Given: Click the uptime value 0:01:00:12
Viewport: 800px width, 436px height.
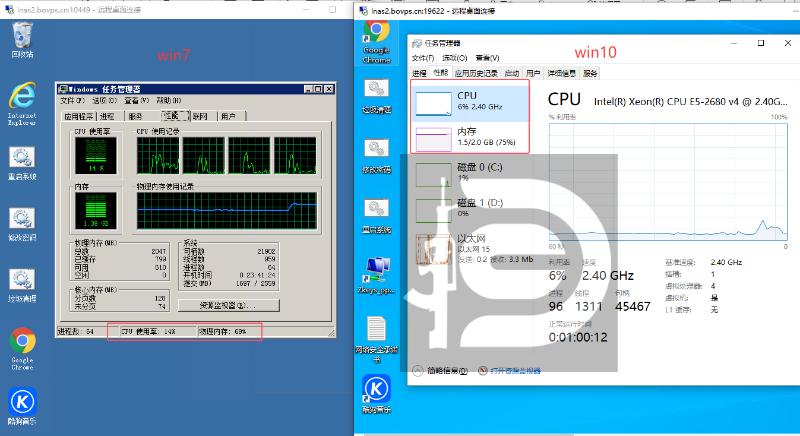Looking at the screenshot, I should 578,337.
